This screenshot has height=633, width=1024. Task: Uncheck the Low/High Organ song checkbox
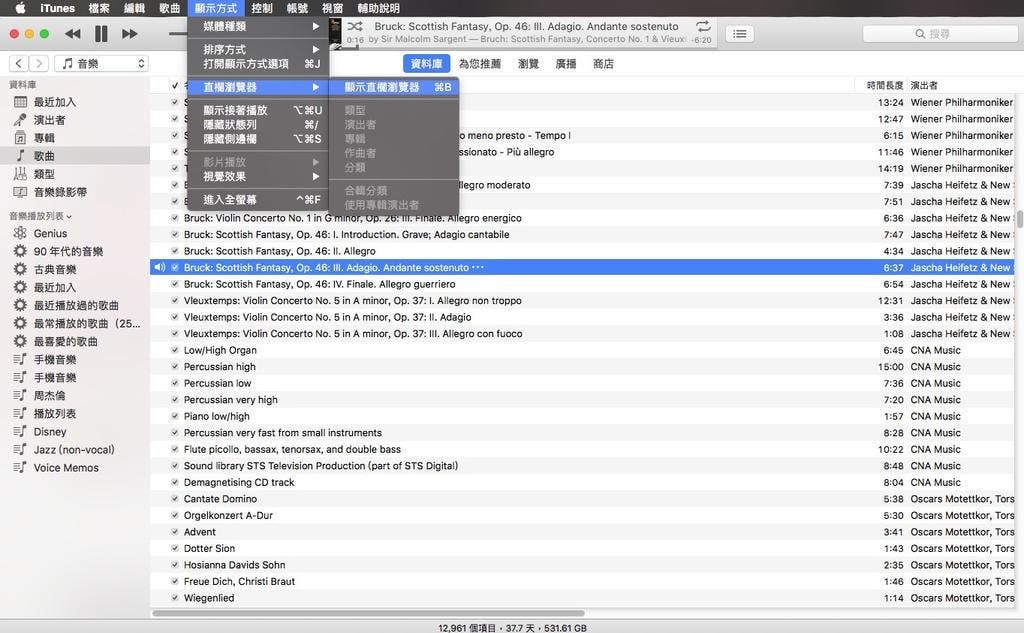pyautogui.click(x=175, y=350)
